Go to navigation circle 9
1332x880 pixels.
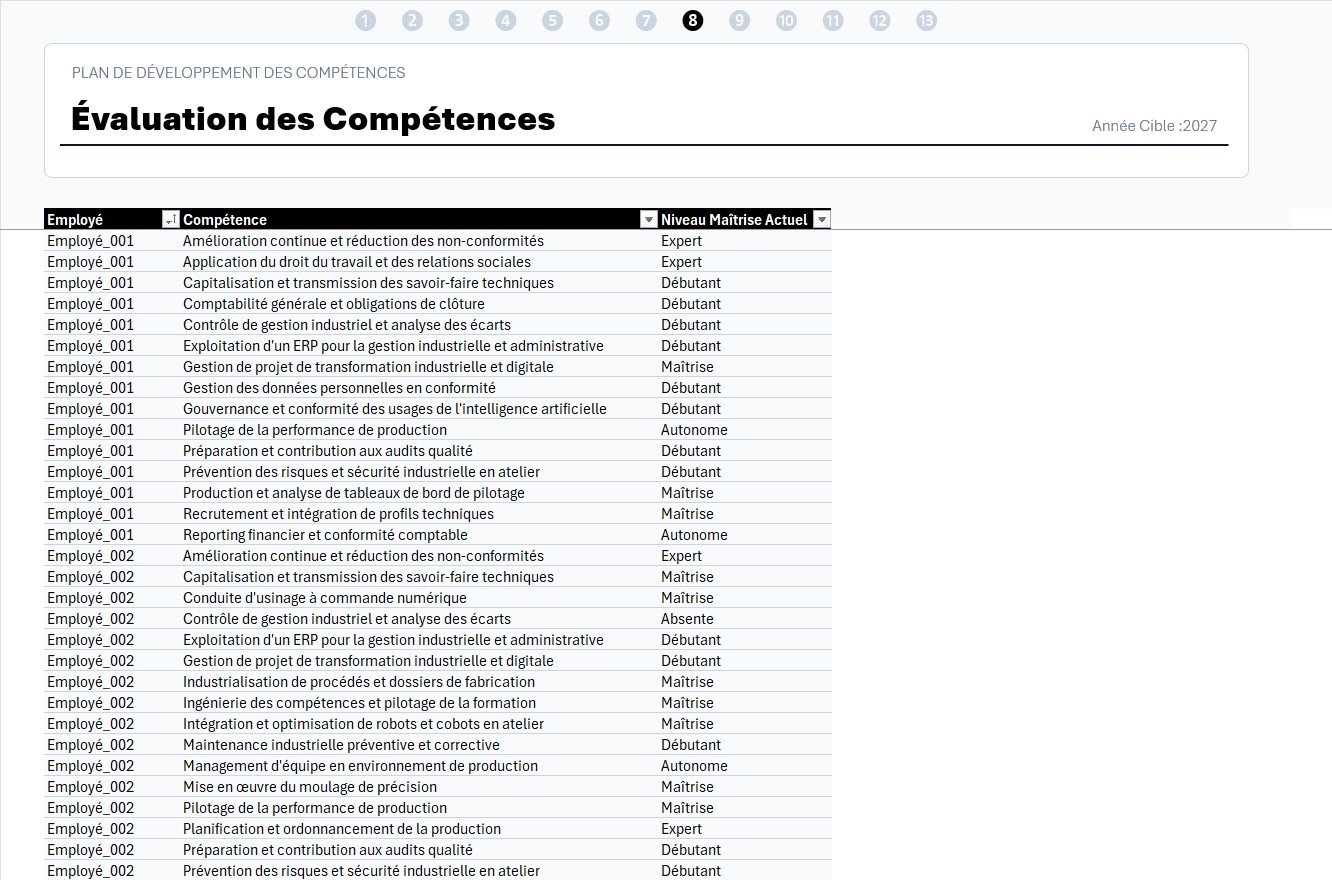pos(739,20)
